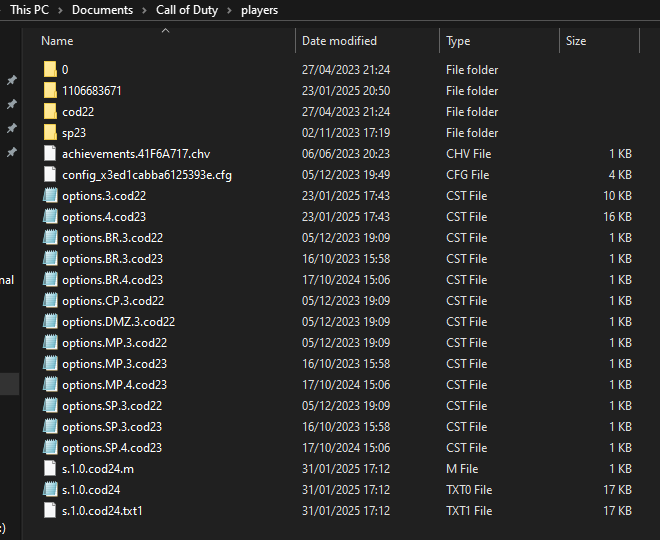Screen dimensions: 660x540
Task: Select the options.DMZ.3.cod22 file icon
Action: (50, 322)
